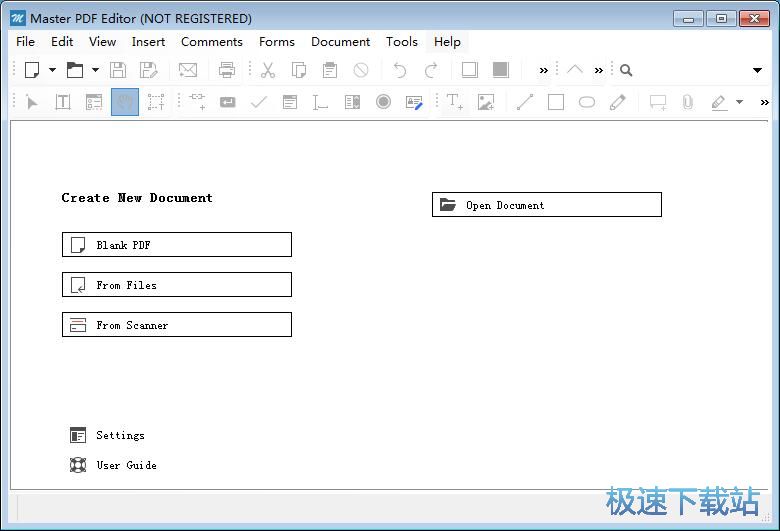
Task: Click the Delete (circle slash) icon
Action: tap(361, 70)
